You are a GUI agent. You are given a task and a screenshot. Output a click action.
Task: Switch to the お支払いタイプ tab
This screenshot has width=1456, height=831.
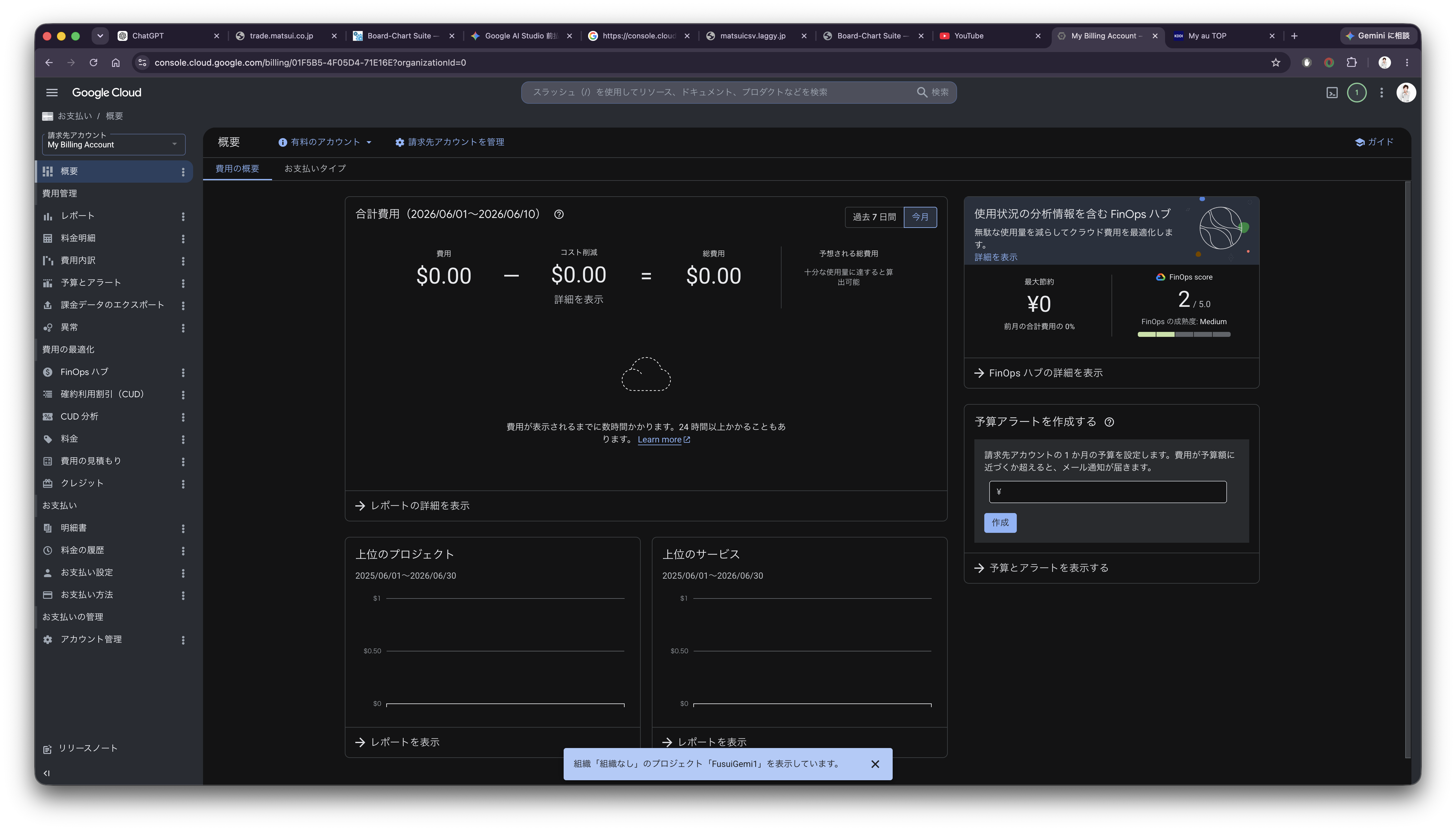coord(315,169)
